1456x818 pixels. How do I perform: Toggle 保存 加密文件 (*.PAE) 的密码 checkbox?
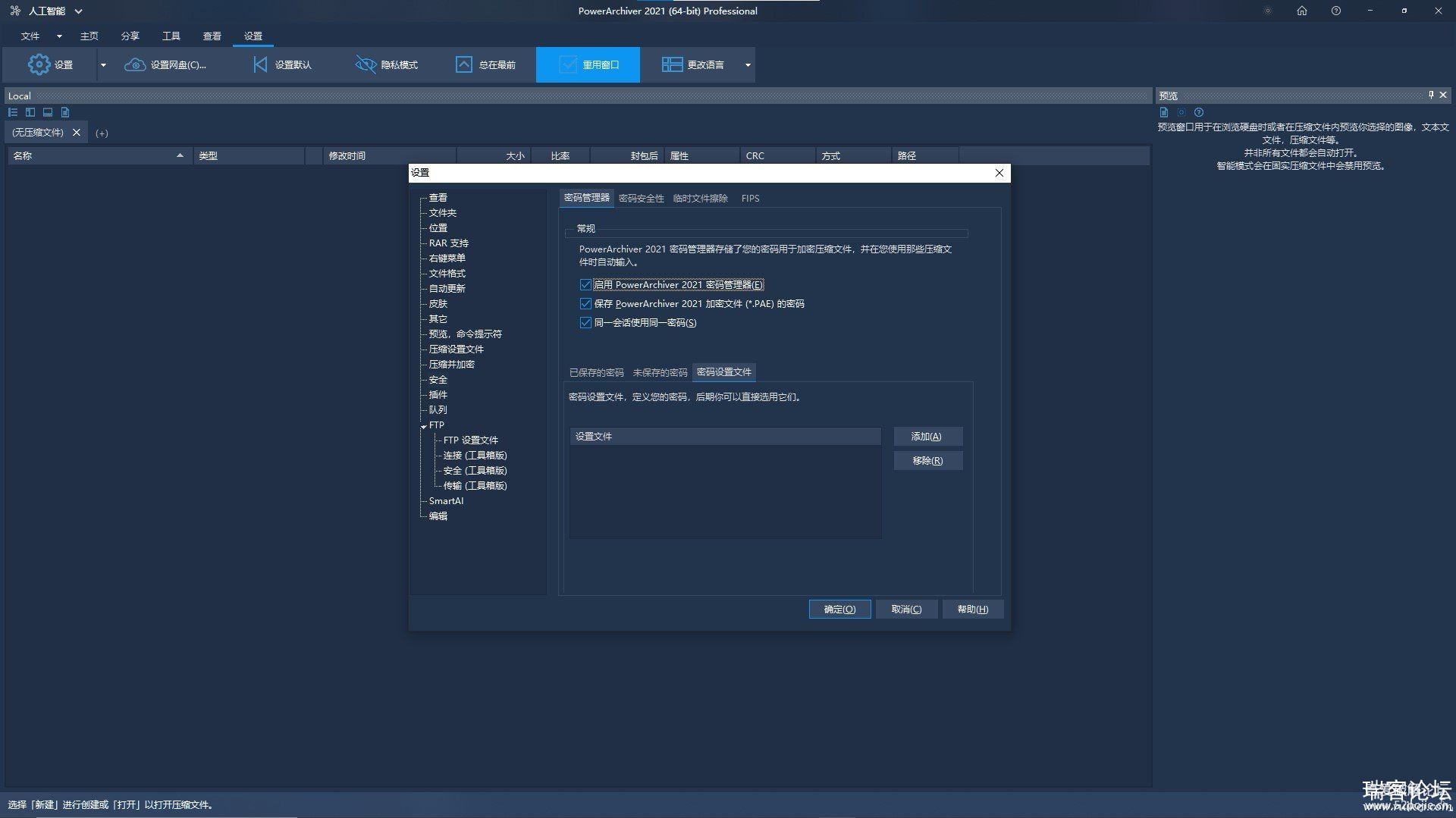[585, 304]
